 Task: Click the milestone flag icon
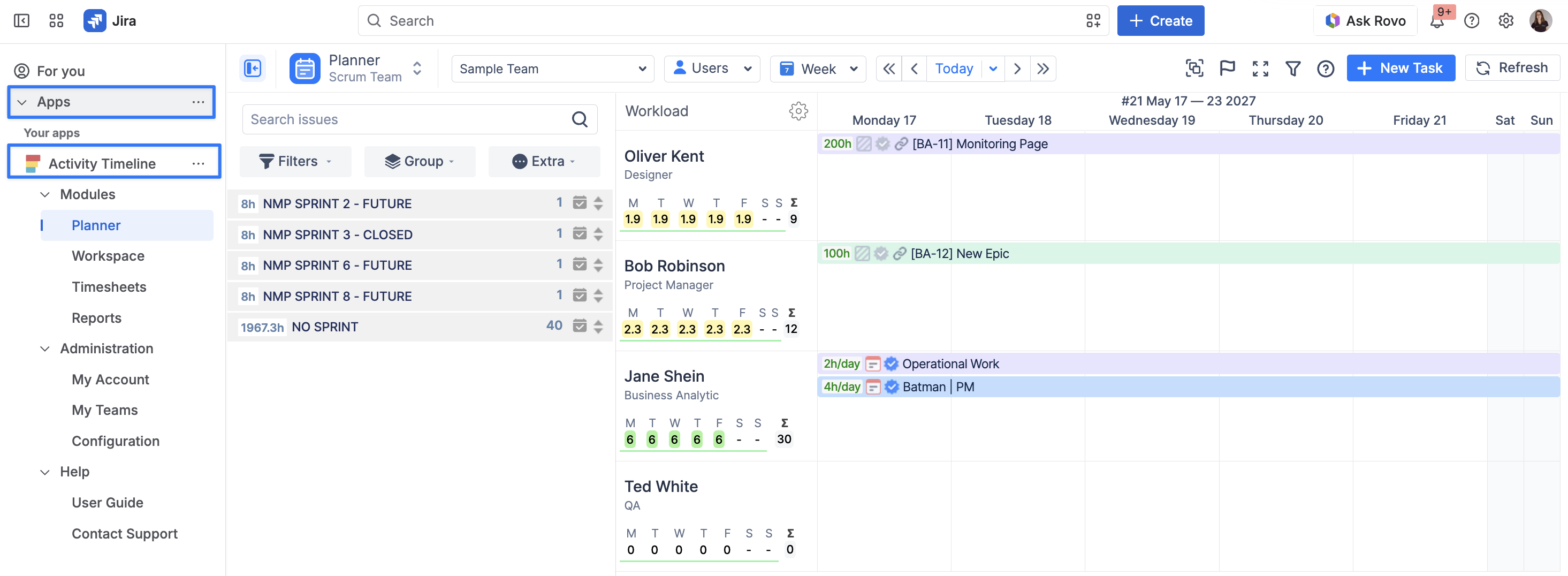tap(1227, 68)
